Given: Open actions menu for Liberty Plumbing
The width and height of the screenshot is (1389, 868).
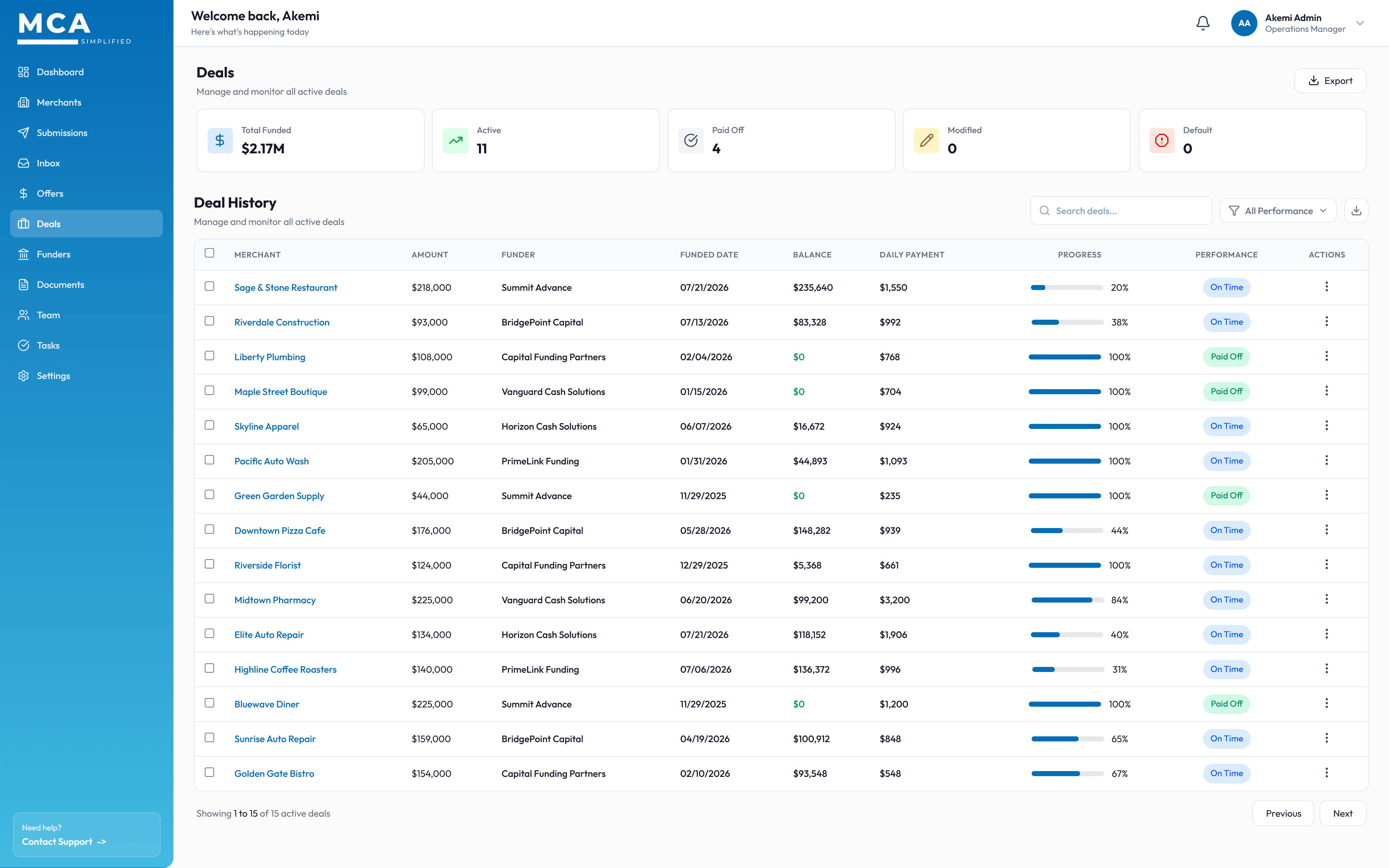Looking at the screenshot, I should pyautogui.click(x=1326, y=356).
